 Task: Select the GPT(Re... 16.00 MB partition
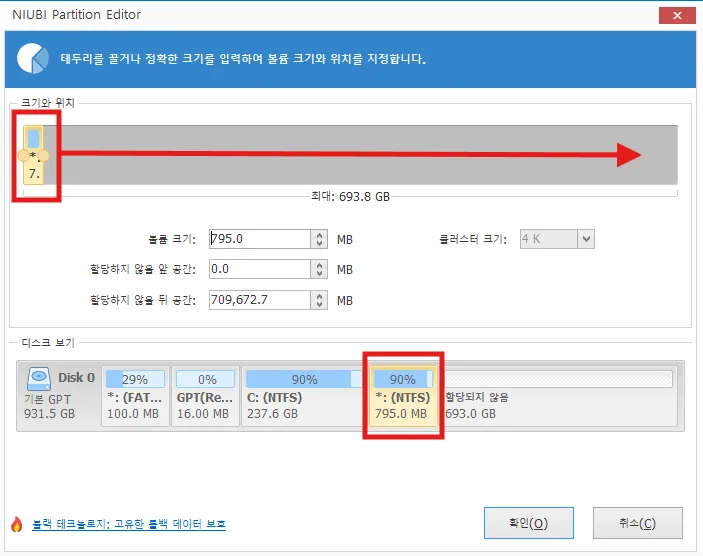tap(205, 395)
